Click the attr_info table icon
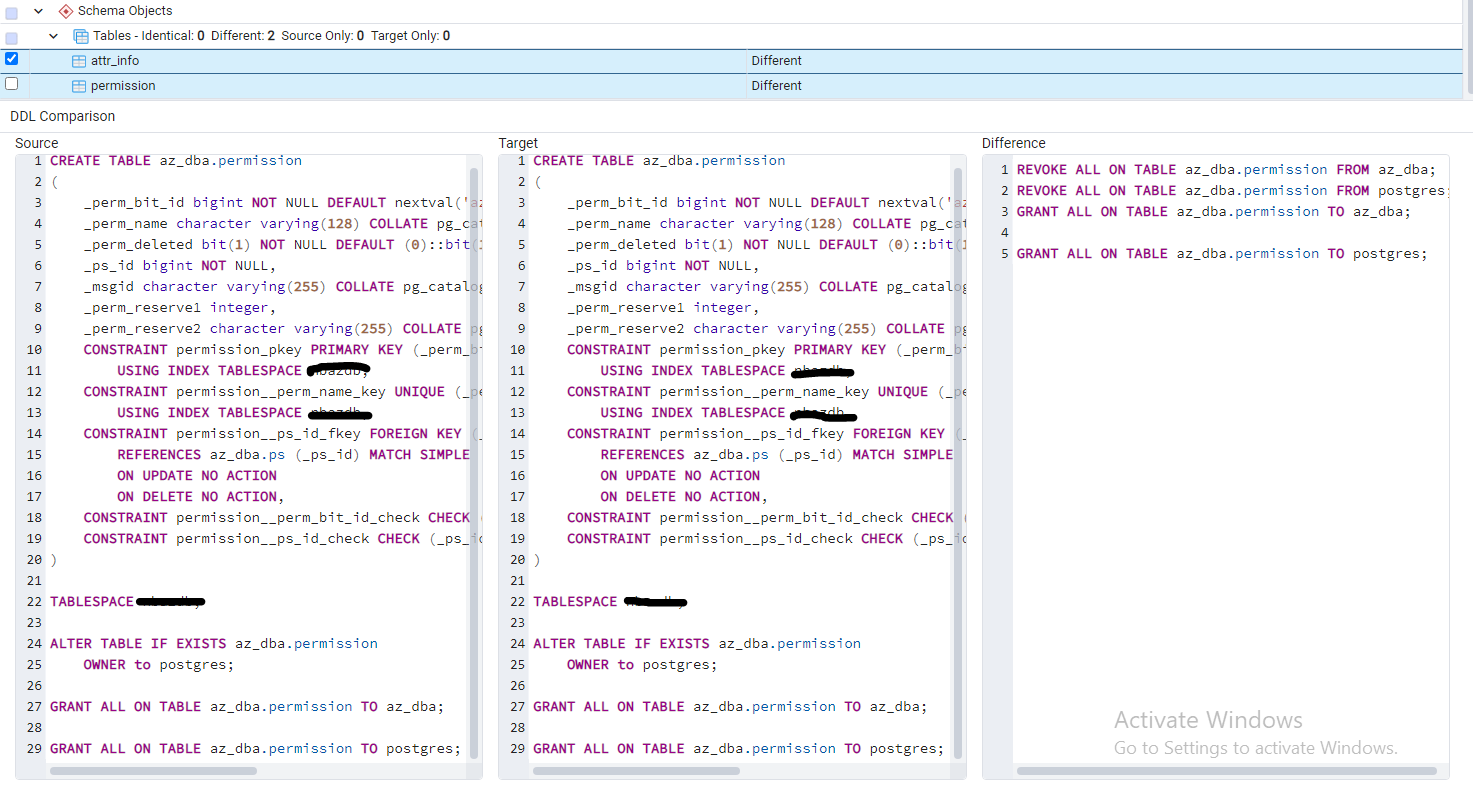The height and width of the screenshot is (786, 1473). pos(79,61)
